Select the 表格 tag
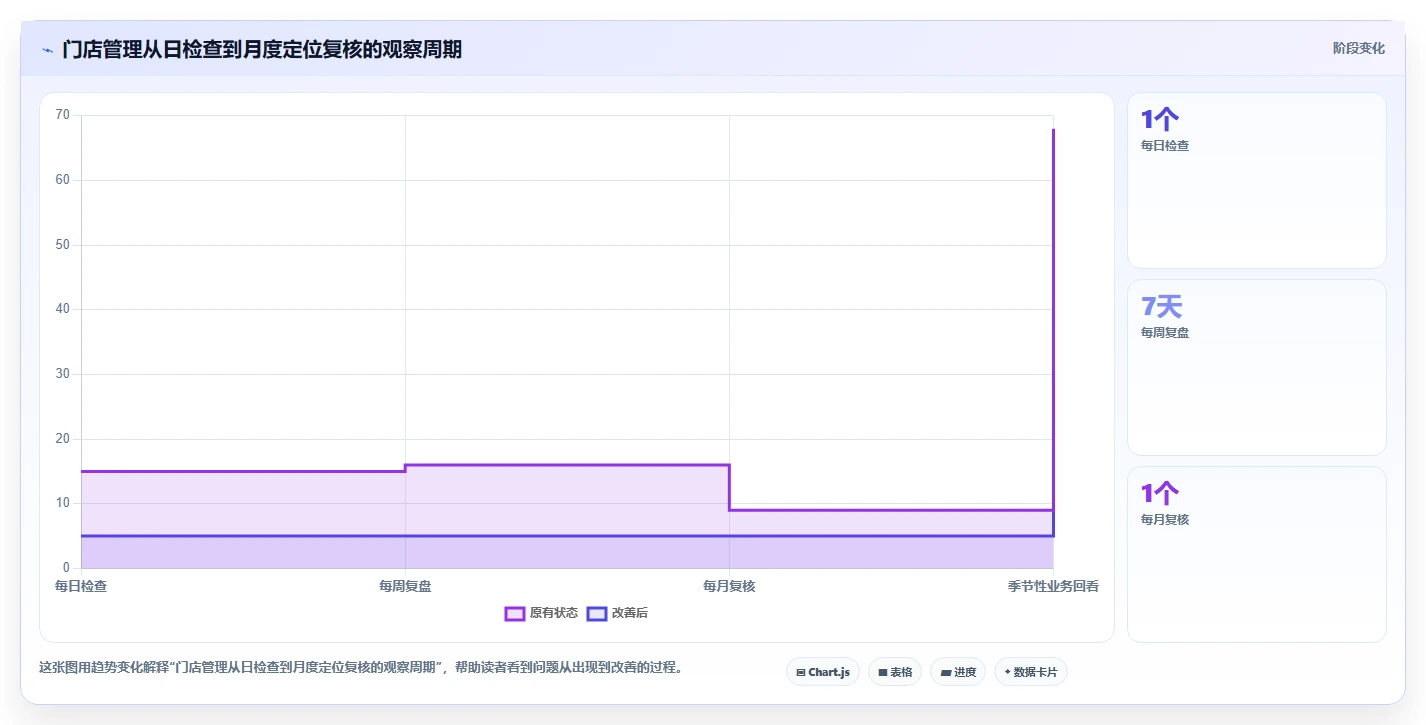Image resolution: width=1426 pixels, height=725 pixels. point(894,672)
